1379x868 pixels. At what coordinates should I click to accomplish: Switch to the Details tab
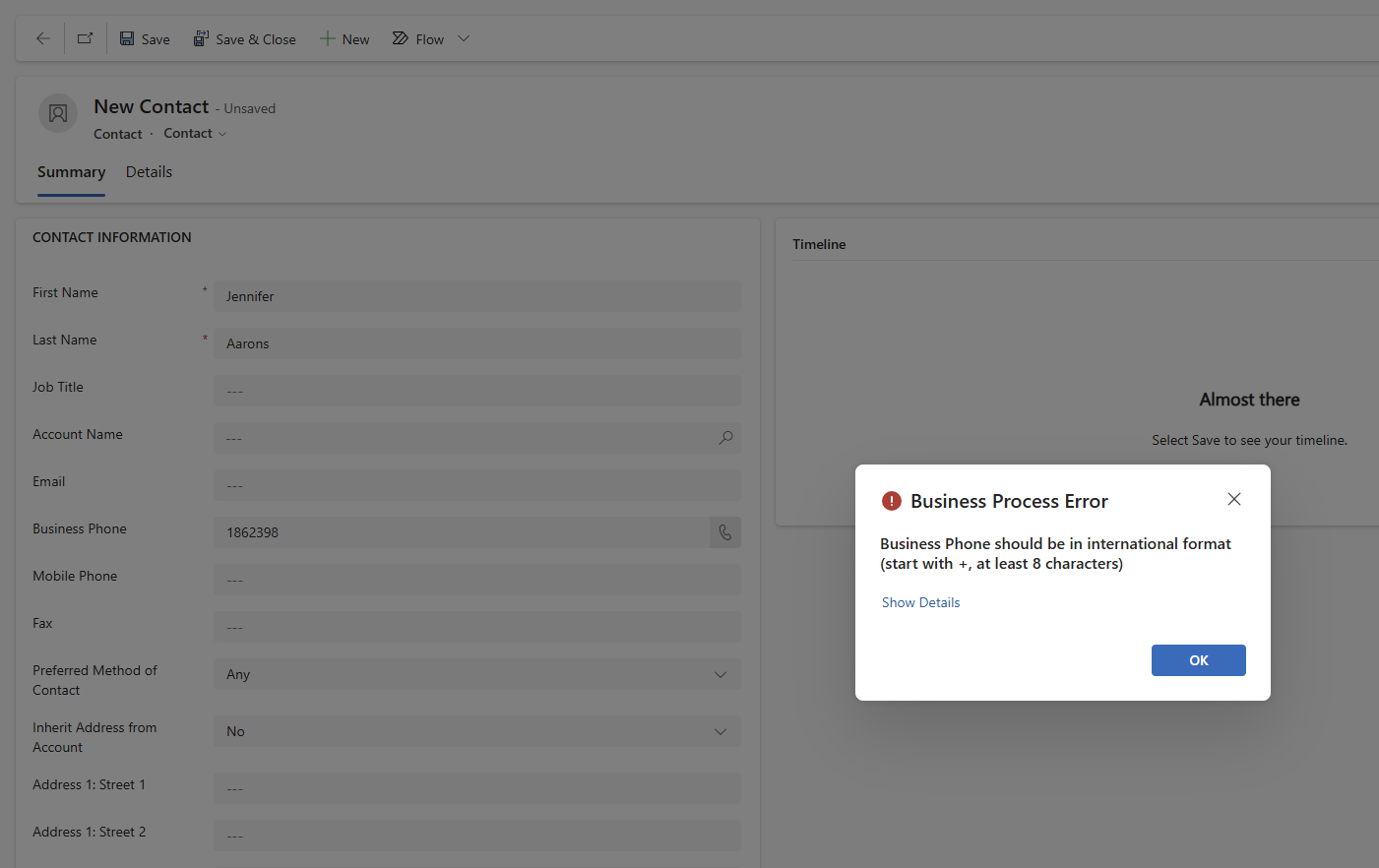[x=149, y=172]
